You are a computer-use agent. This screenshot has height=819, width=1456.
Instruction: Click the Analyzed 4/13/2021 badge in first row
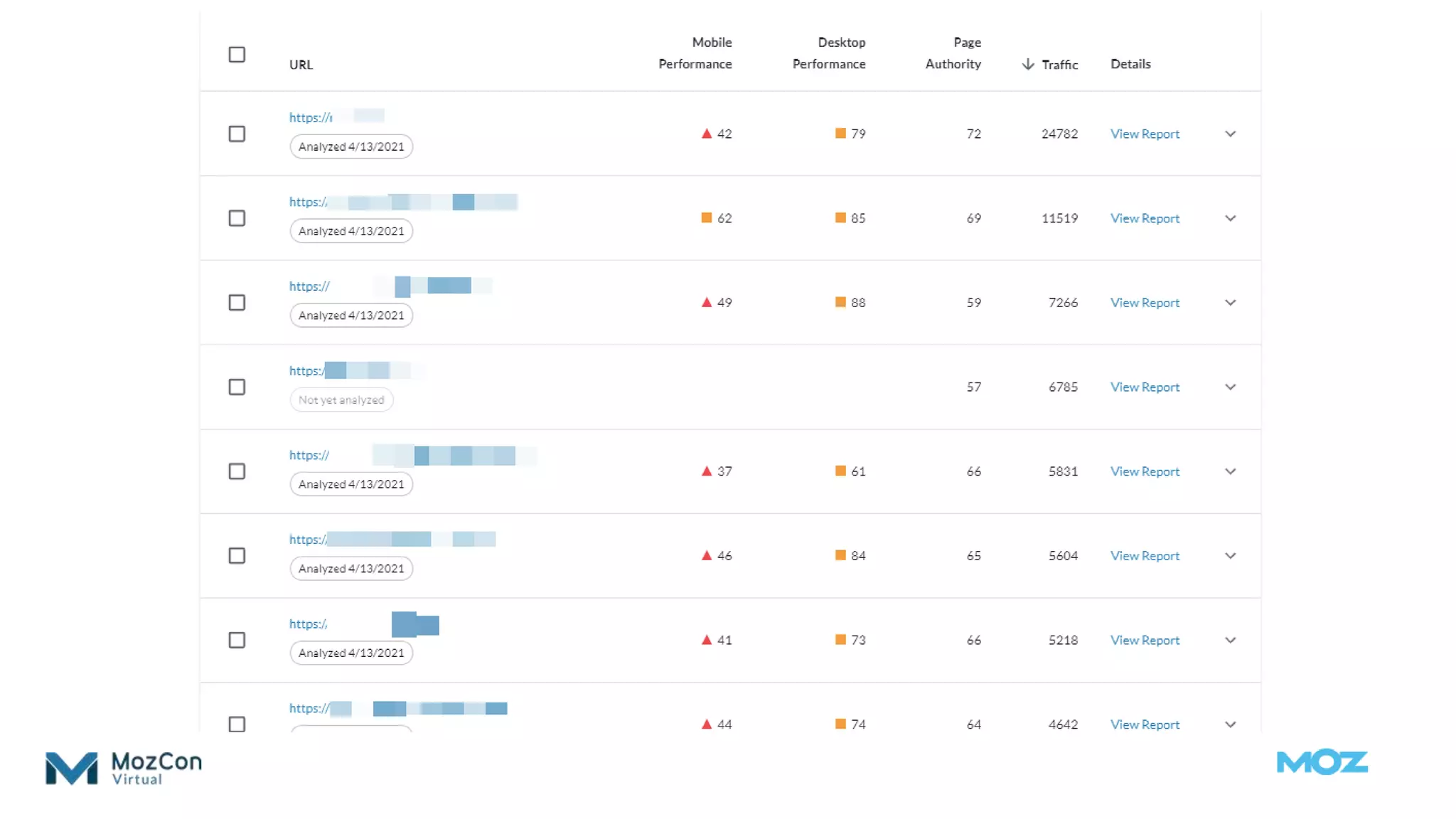tap(351, 146)
